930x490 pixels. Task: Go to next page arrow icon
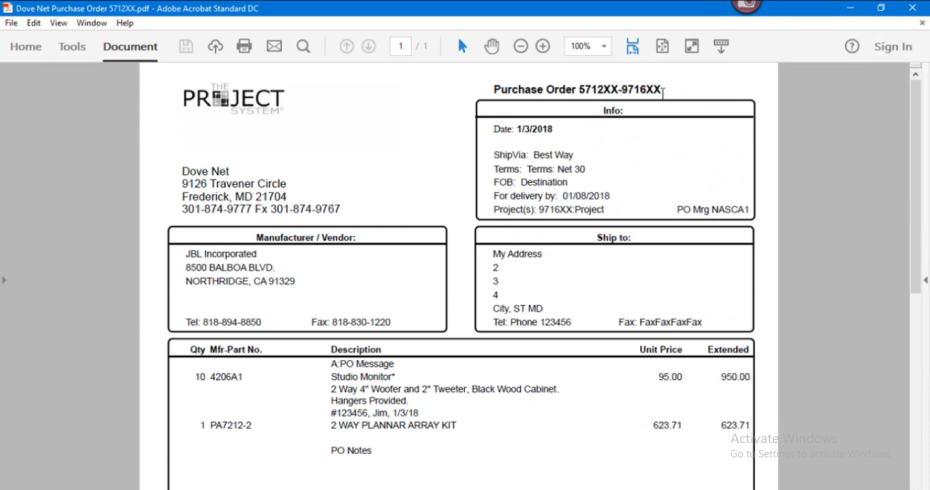[x=368, y=46]
